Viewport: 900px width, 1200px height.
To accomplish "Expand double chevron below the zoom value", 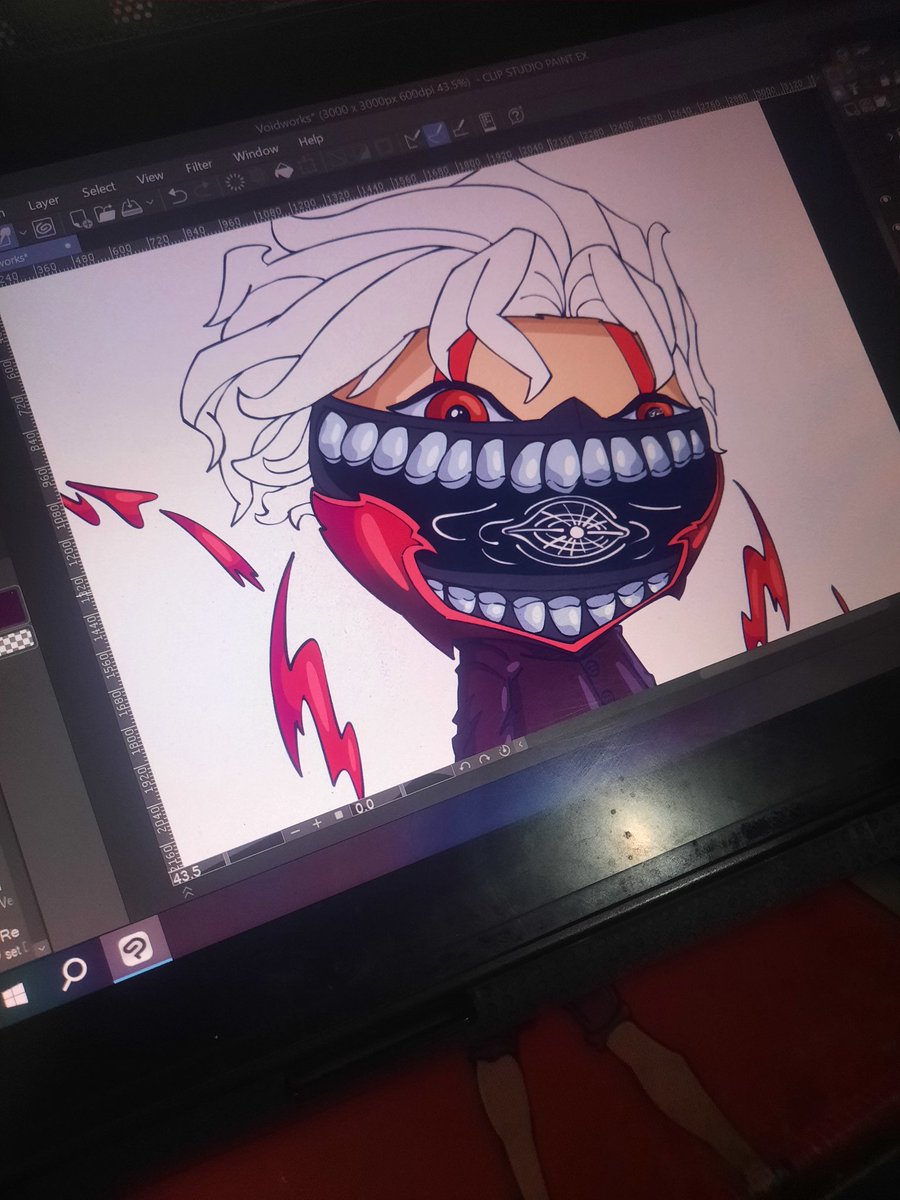I will coord(189,892).
